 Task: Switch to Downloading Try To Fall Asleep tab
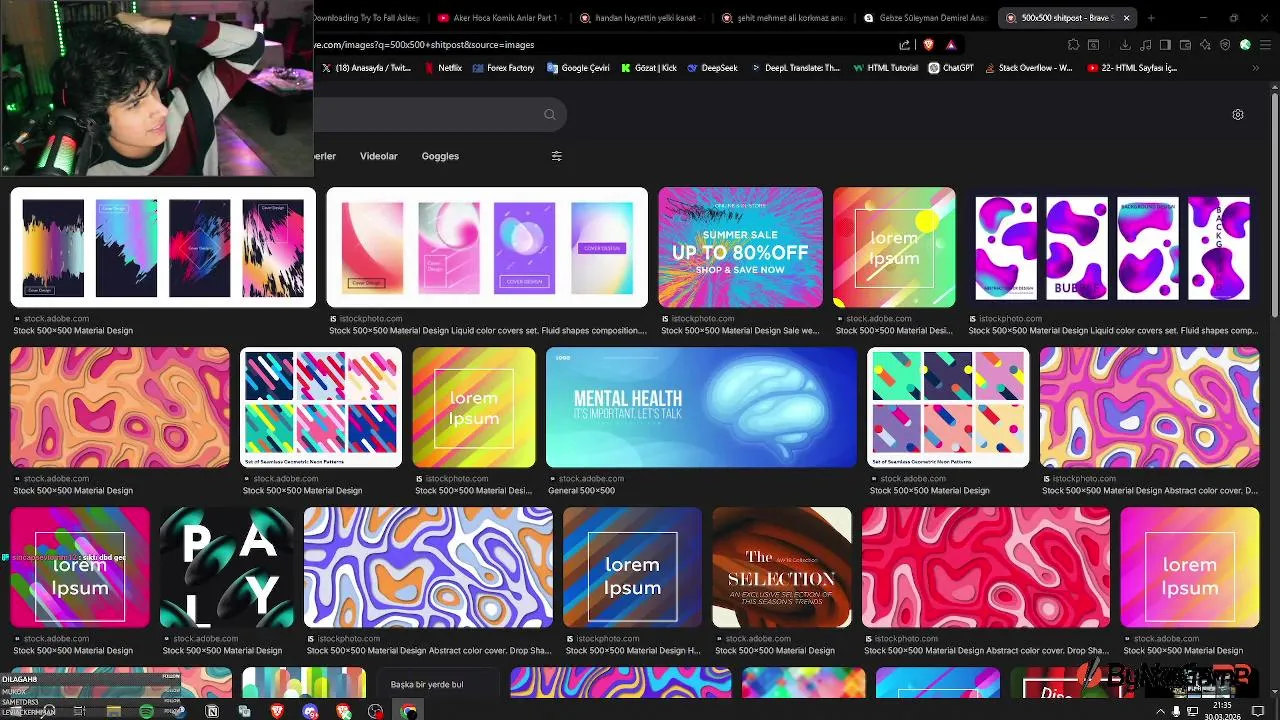(x=368, y=18)
